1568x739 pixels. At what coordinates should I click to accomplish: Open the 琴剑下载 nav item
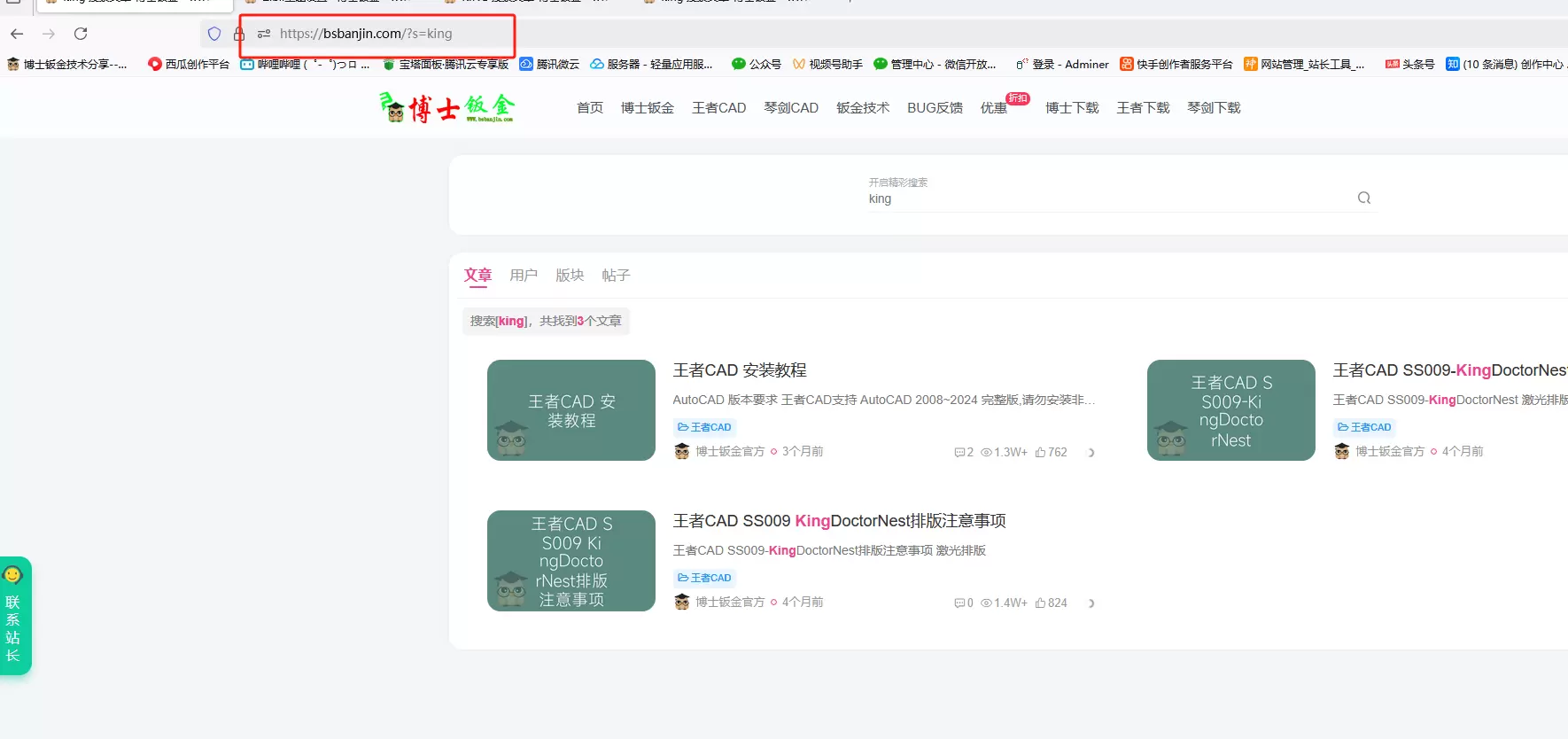coord(1214,107)
